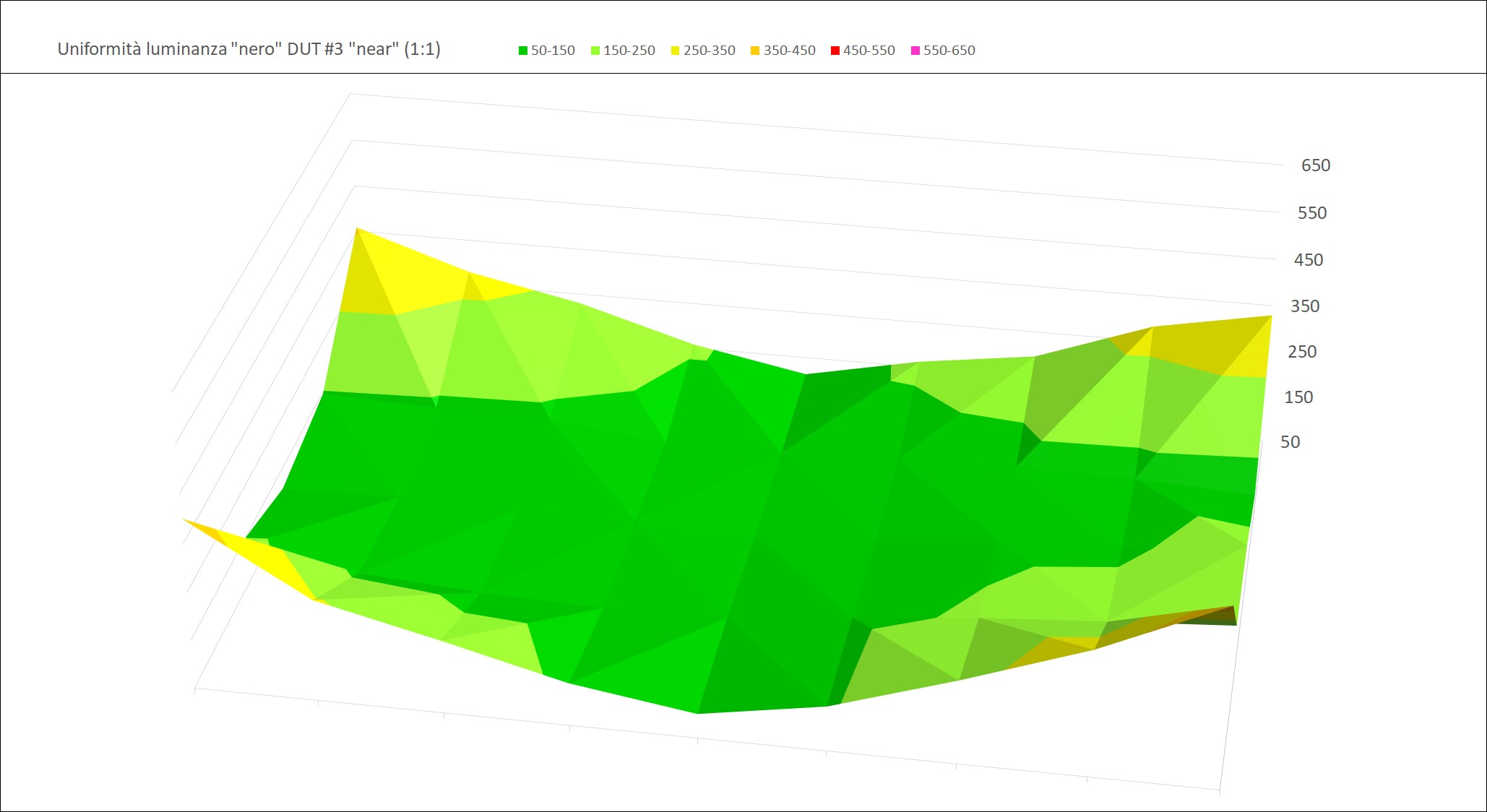Select the 50 vertical axis label
The height and width of the screenshot is (812, 1487).
pyautogui.click(x=1290, y=442)
